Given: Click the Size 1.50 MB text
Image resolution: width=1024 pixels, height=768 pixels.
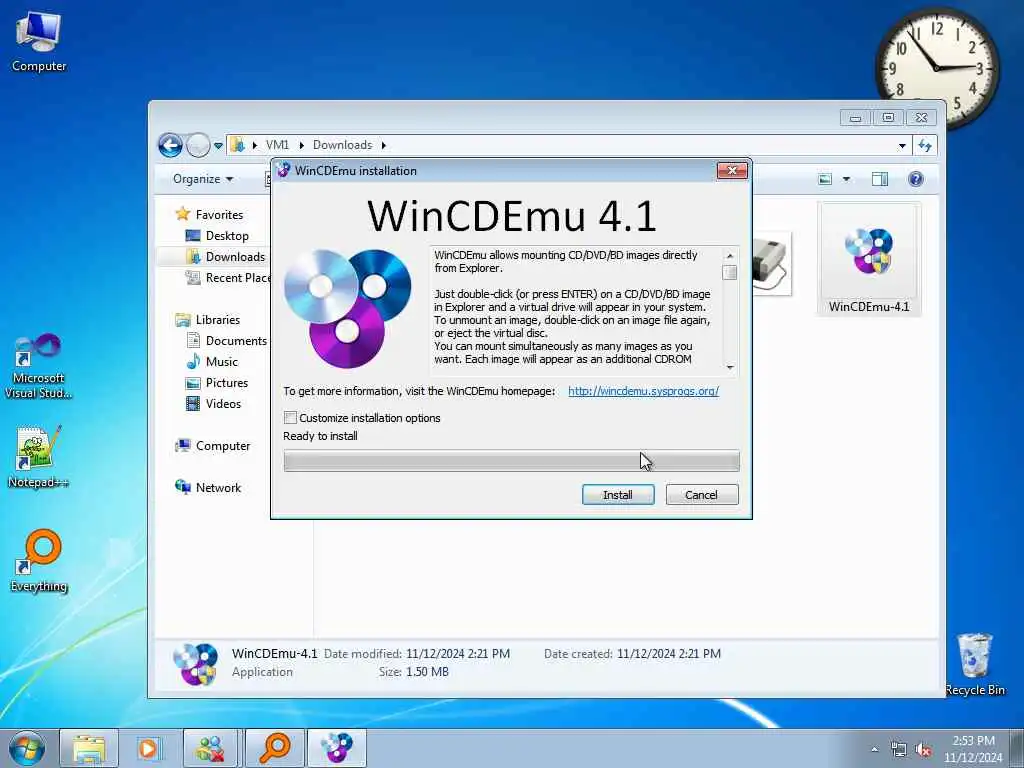Looking at the screenshot, I should tap(413, 671).
